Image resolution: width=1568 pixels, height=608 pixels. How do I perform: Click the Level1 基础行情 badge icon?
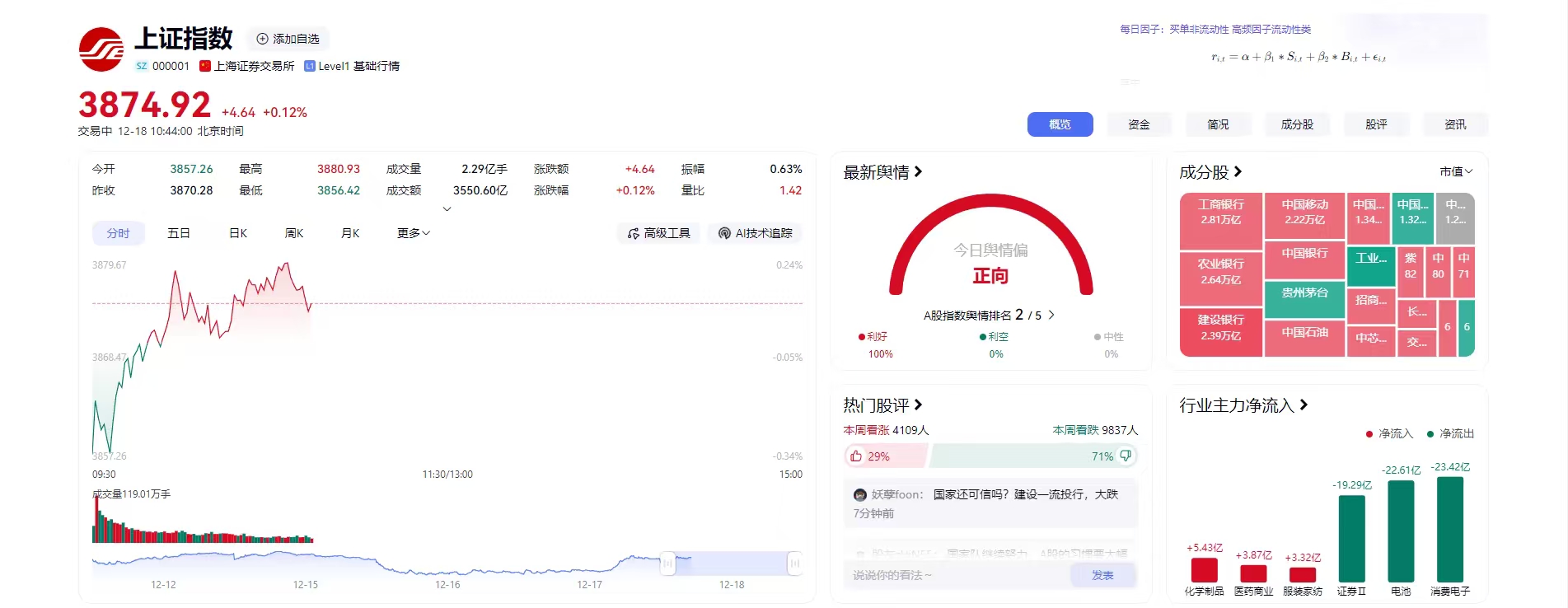click(x=310, y=66)
